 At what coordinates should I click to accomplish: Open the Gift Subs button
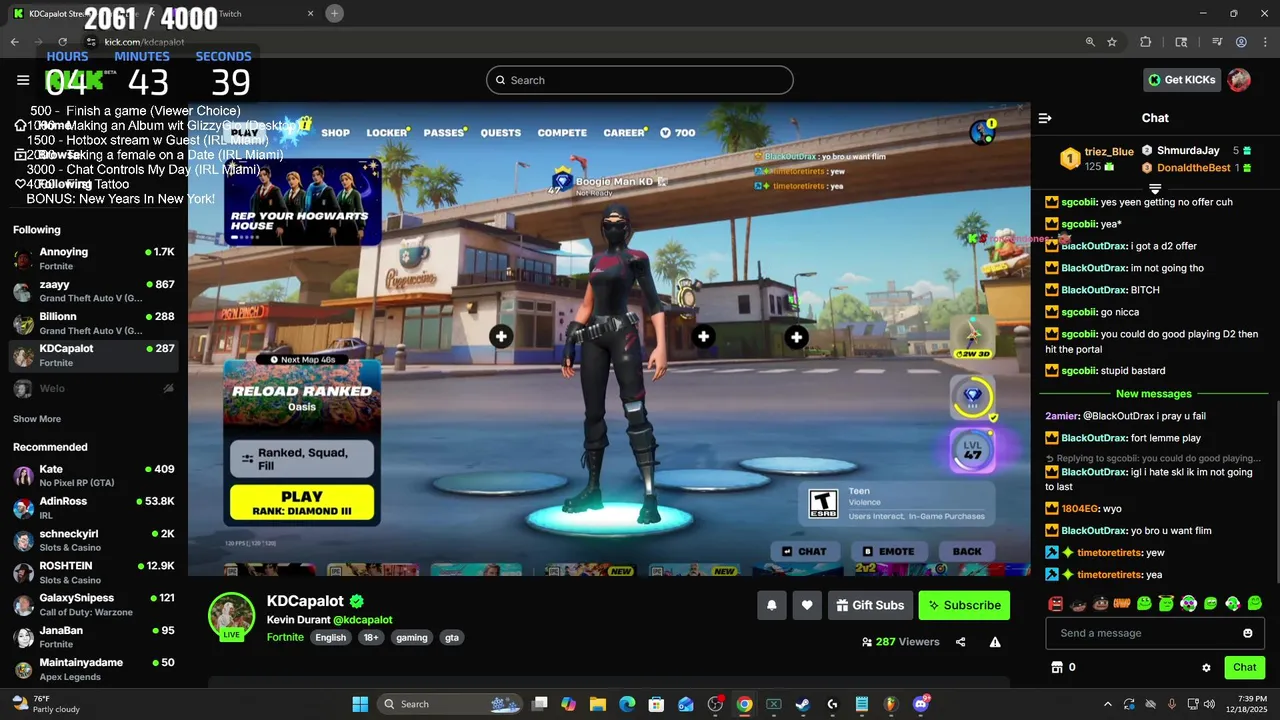(870, 605)
